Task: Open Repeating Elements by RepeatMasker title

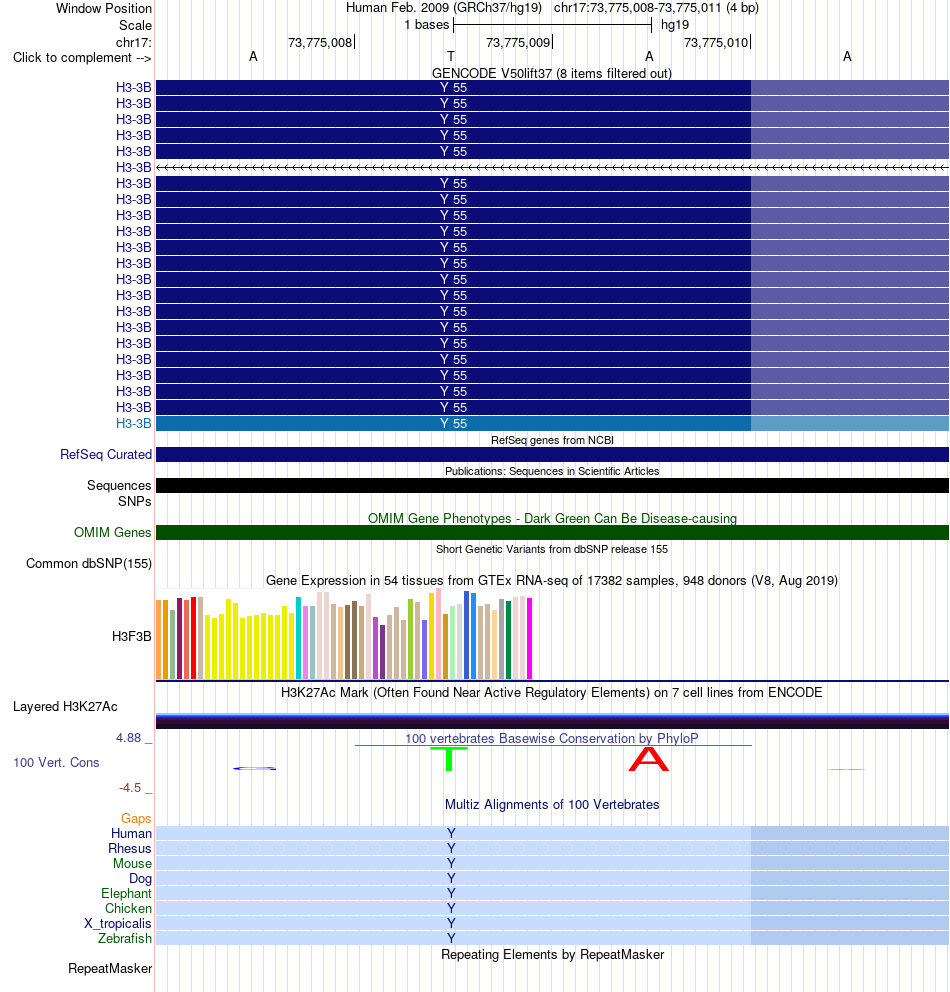Action: pos(552,955)
